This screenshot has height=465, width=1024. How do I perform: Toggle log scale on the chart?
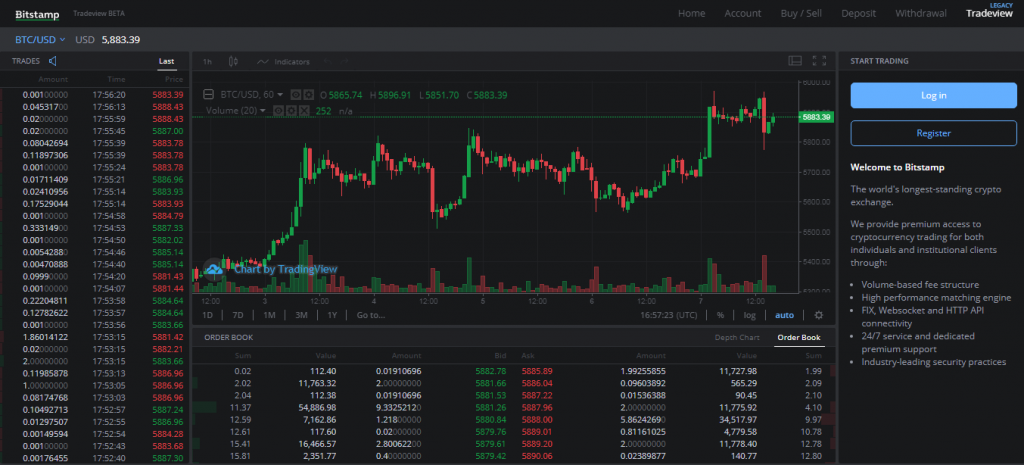point(749,315)
